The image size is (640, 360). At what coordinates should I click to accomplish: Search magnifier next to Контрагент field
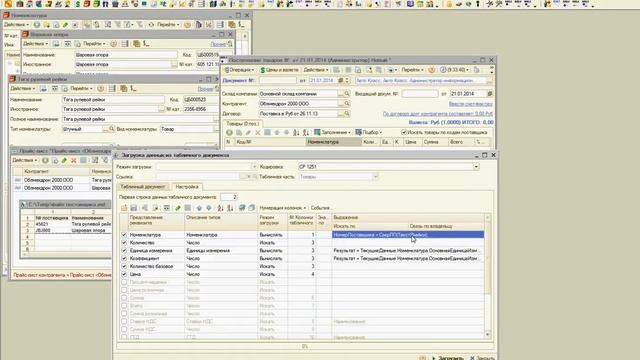click(x=347, y=104)
